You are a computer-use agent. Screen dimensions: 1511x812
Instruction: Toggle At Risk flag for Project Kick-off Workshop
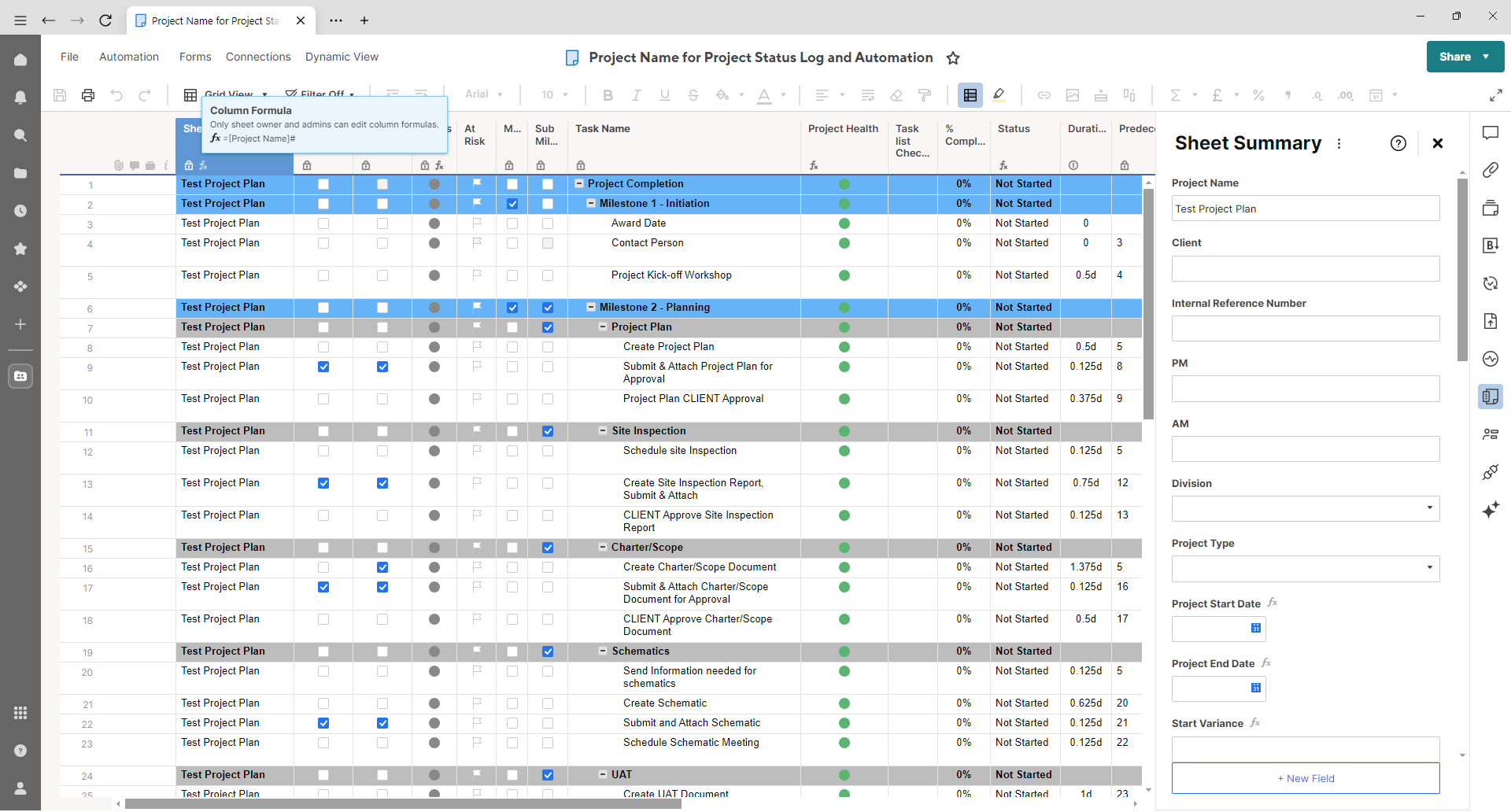[x=477, y=275]
